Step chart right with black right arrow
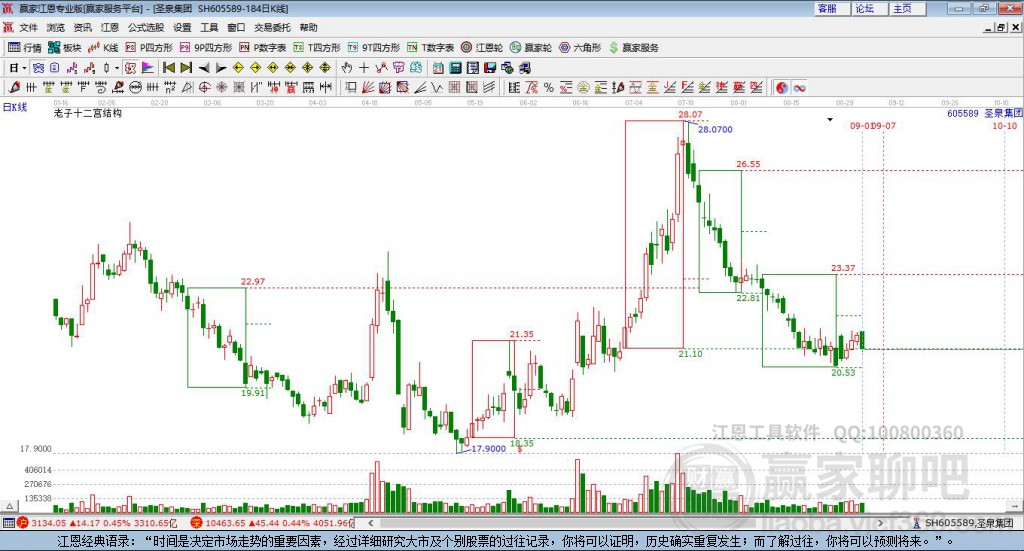The image size is (1024, 551). (x=221, y=68)
